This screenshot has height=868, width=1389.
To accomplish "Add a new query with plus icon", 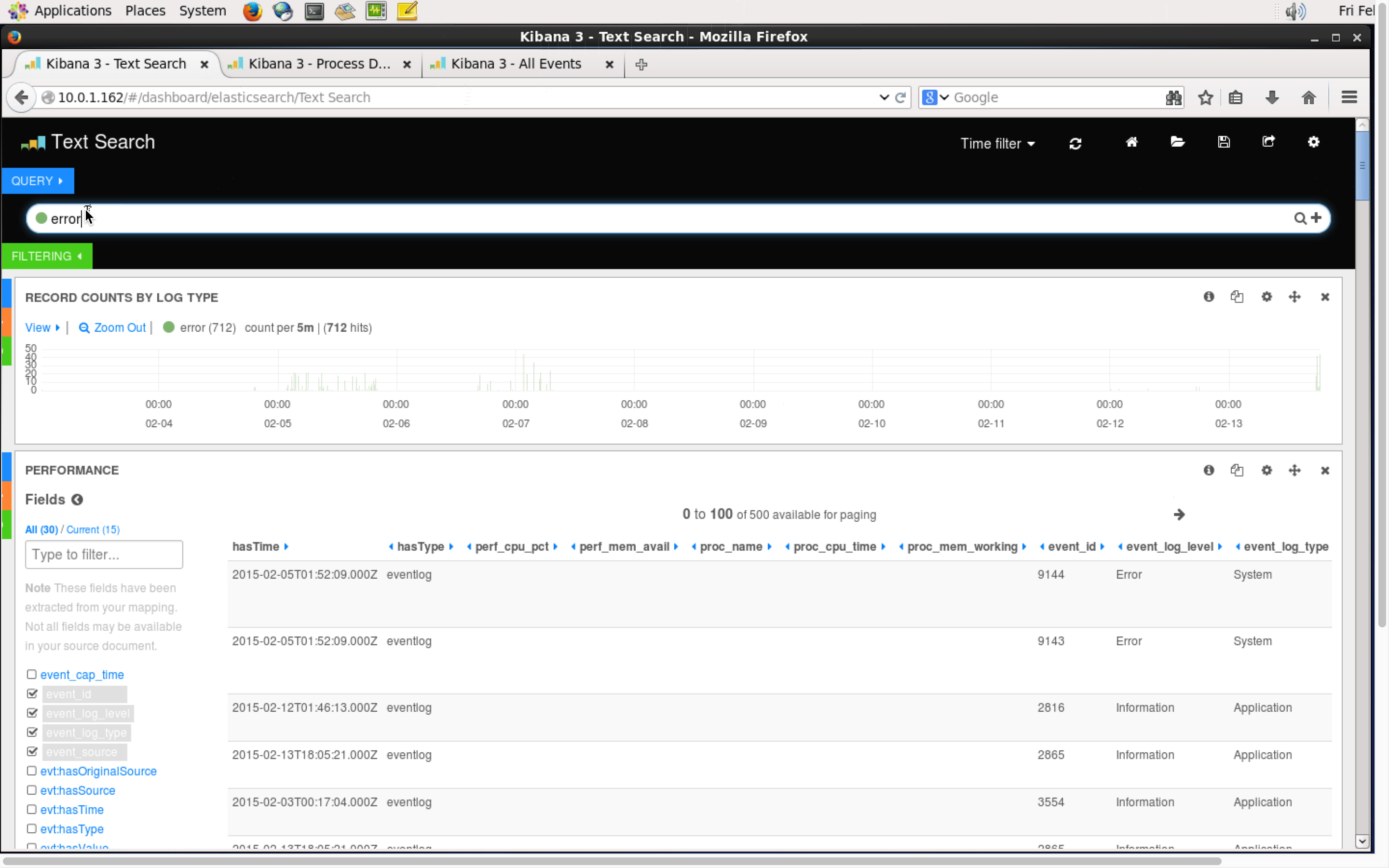I will 1316,217.
